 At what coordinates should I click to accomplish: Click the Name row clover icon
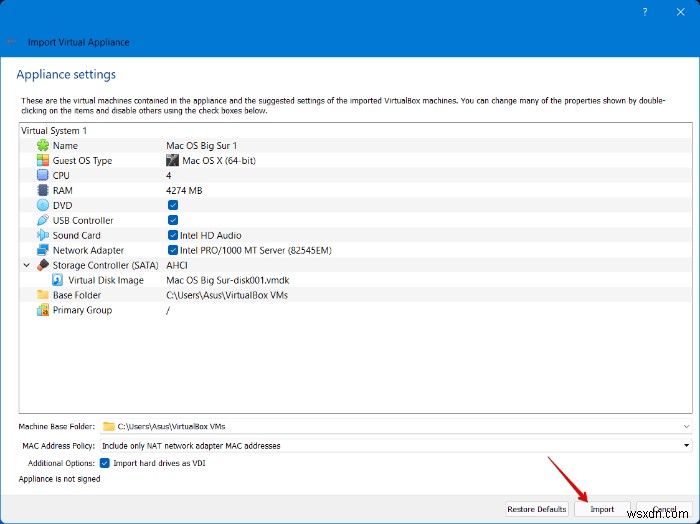[43, 146]
